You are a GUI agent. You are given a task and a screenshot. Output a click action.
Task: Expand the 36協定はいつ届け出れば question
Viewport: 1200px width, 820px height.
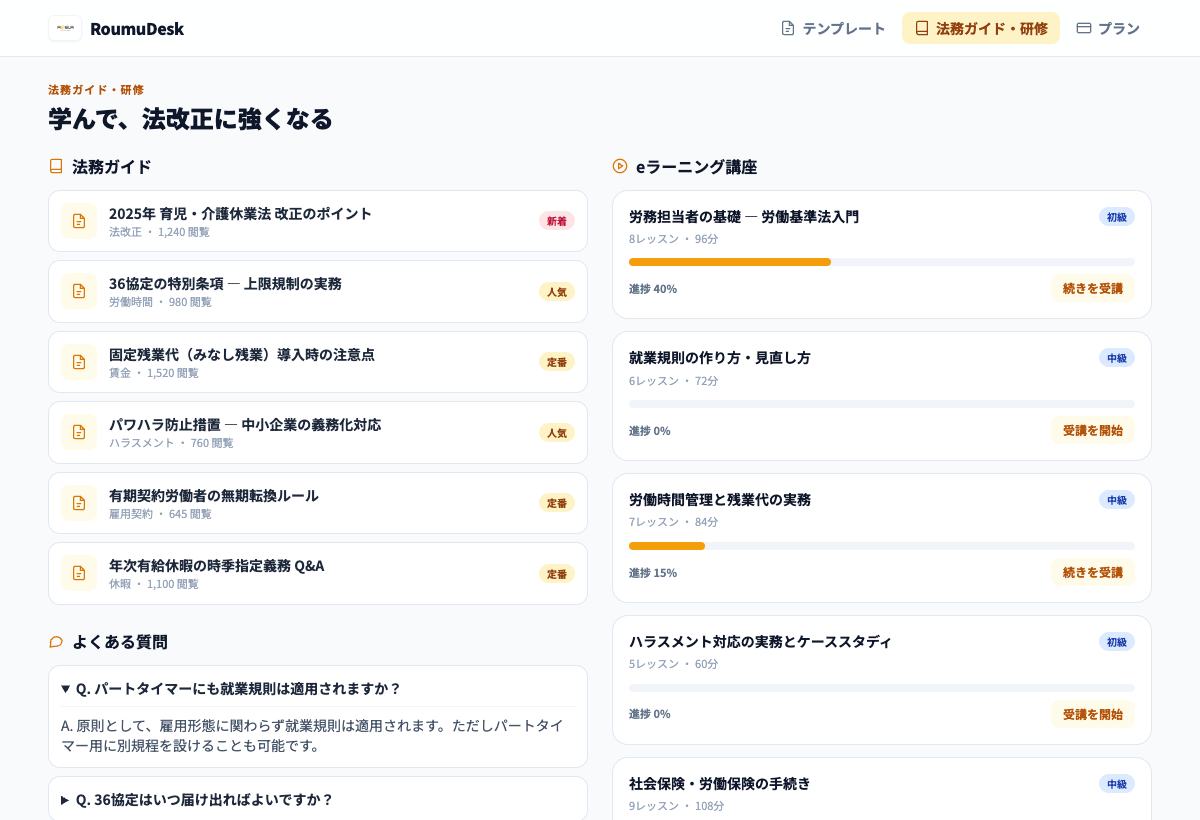pyautogui.click(x=318, y=799)
